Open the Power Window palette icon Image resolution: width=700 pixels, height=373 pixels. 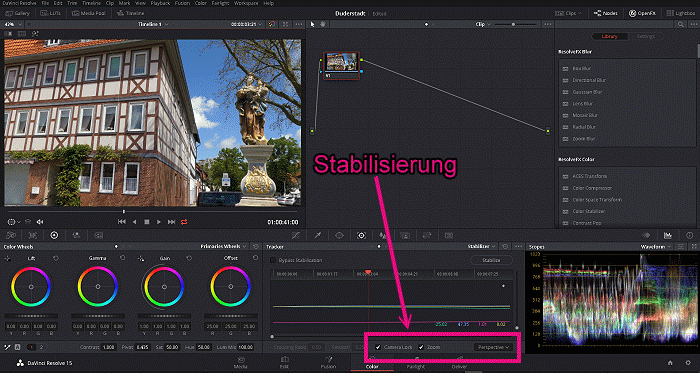coord(339,235)
